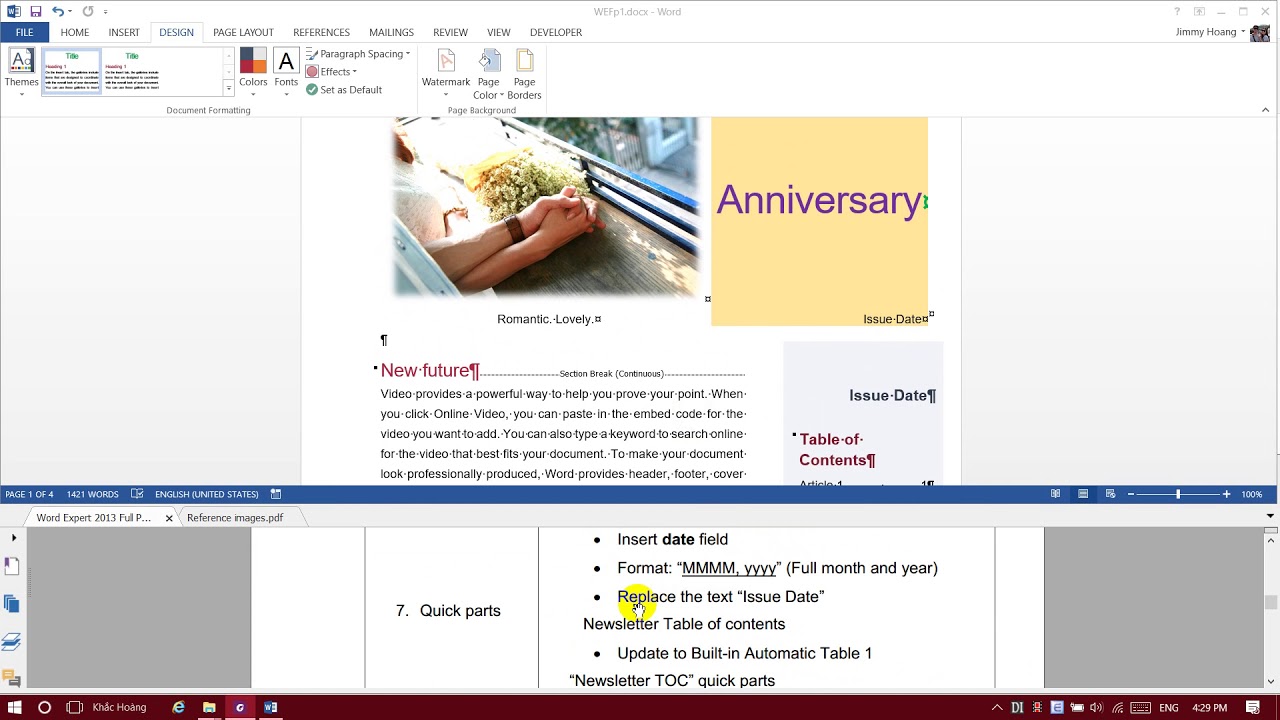This screenshot has height=720, width=1280.
Task: Switch to Word Expert 2013 Full P... tab
Action: pyautogui.click(x=93, y=518)
